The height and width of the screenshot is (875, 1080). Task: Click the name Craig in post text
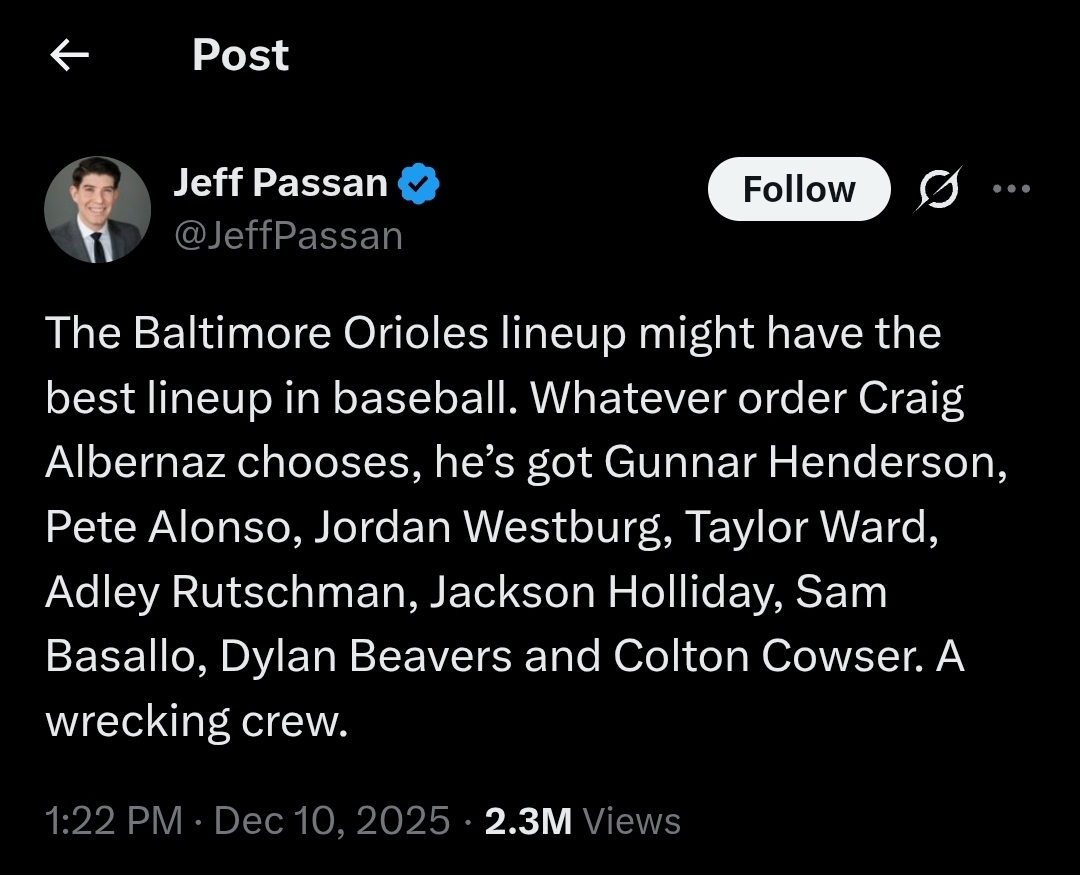[911, 399]
